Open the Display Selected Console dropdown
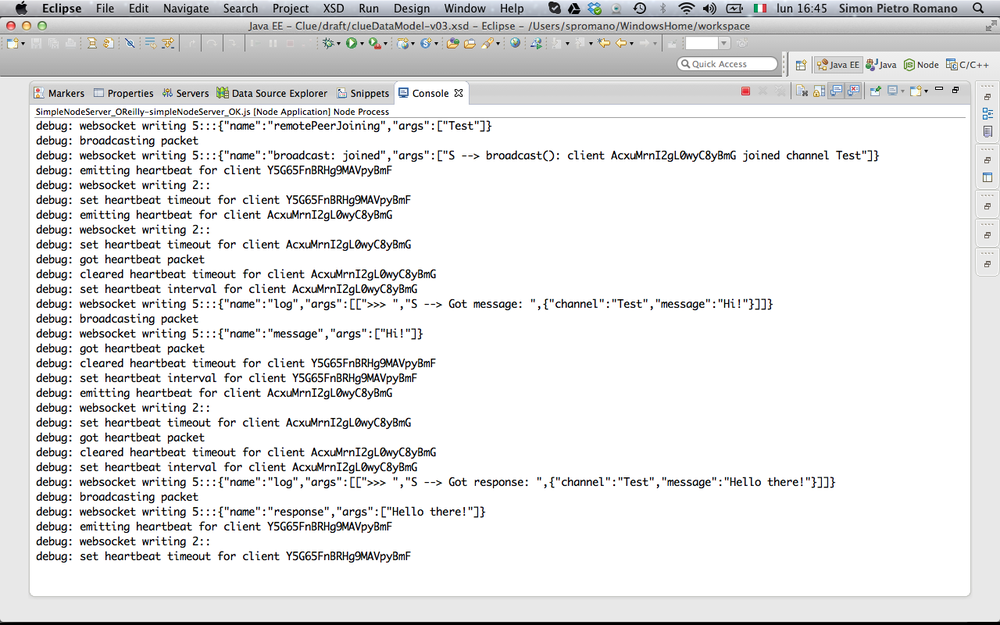 (903, 90)
